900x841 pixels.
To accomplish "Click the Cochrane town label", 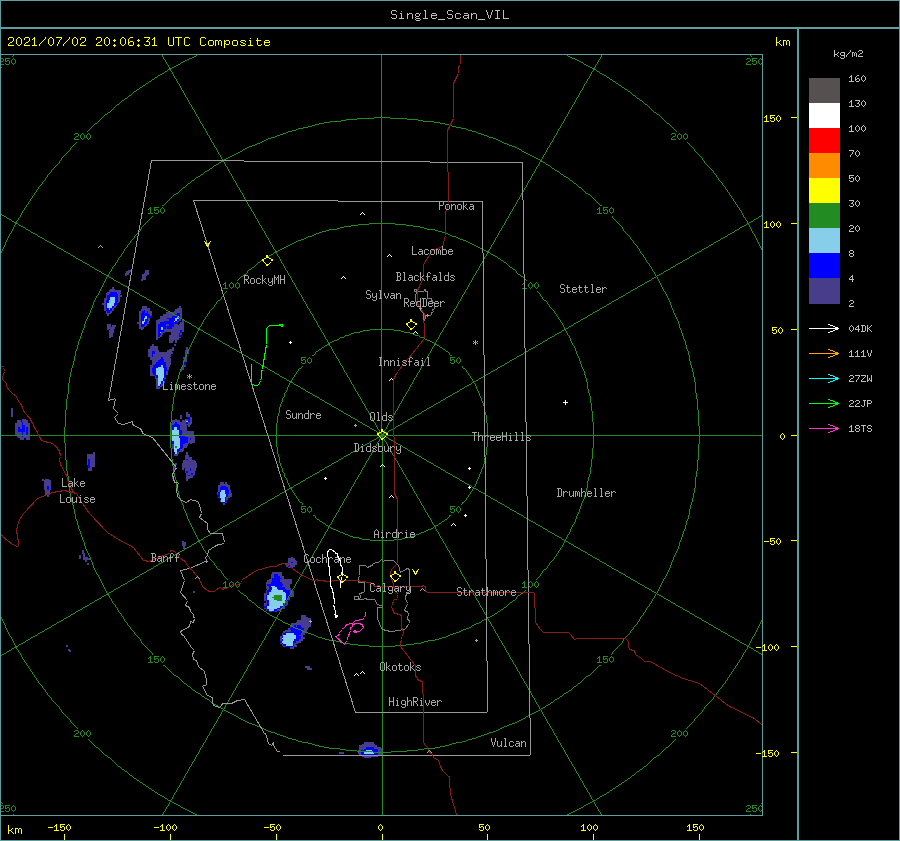I will [327, 559].
